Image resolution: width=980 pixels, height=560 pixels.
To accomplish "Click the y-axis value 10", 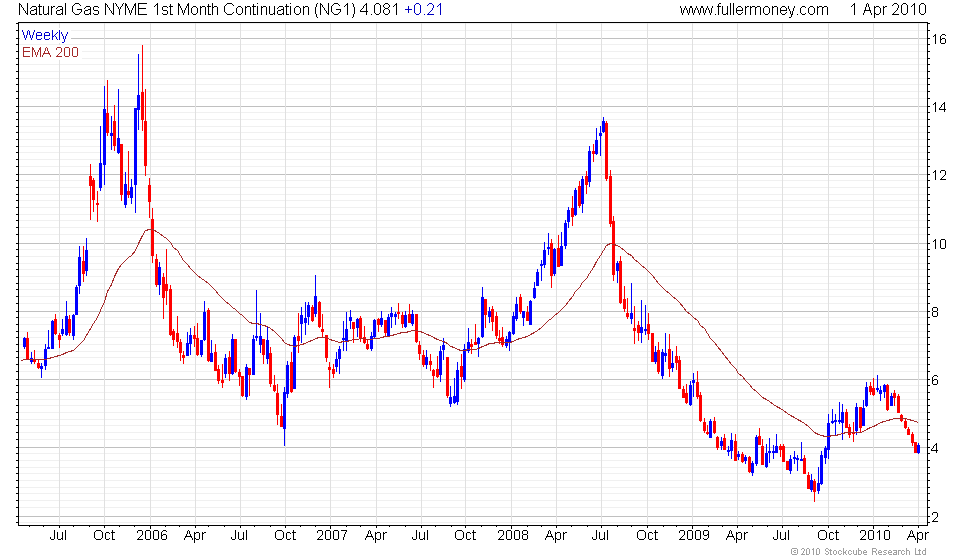I will coord(939,244).
